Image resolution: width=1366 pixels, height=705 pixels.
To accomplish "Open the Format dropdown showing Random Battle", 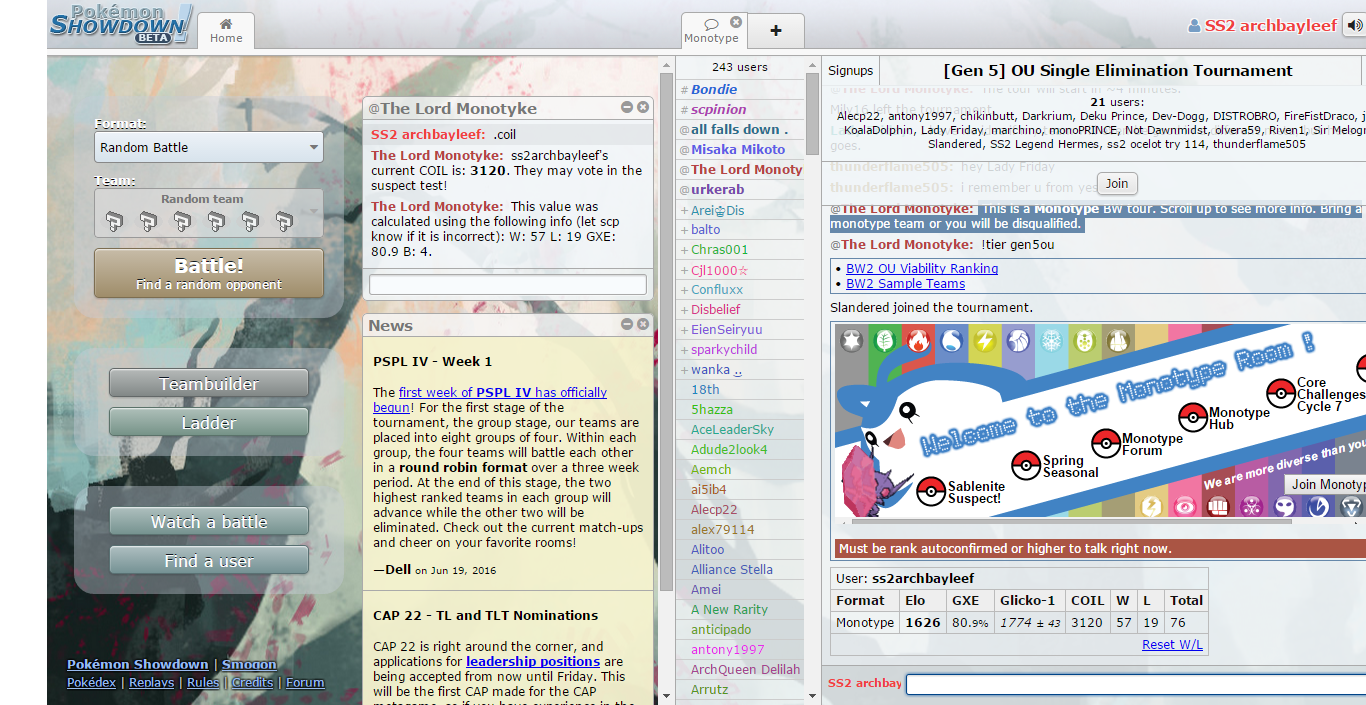I will click(209, 147).
